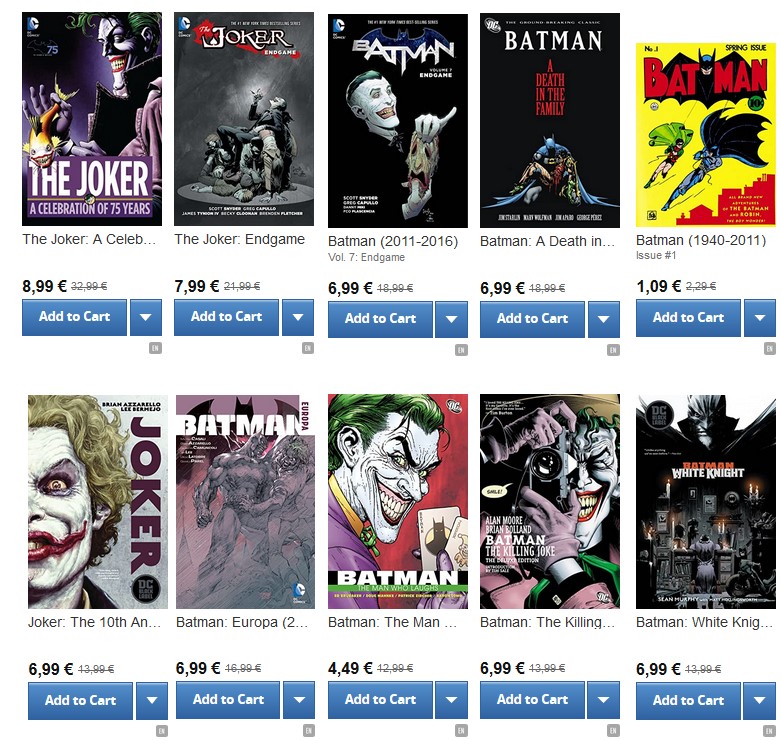Click the EN badge under The Joker: A Celebration

pyautogui.click(x=155, y=348)
